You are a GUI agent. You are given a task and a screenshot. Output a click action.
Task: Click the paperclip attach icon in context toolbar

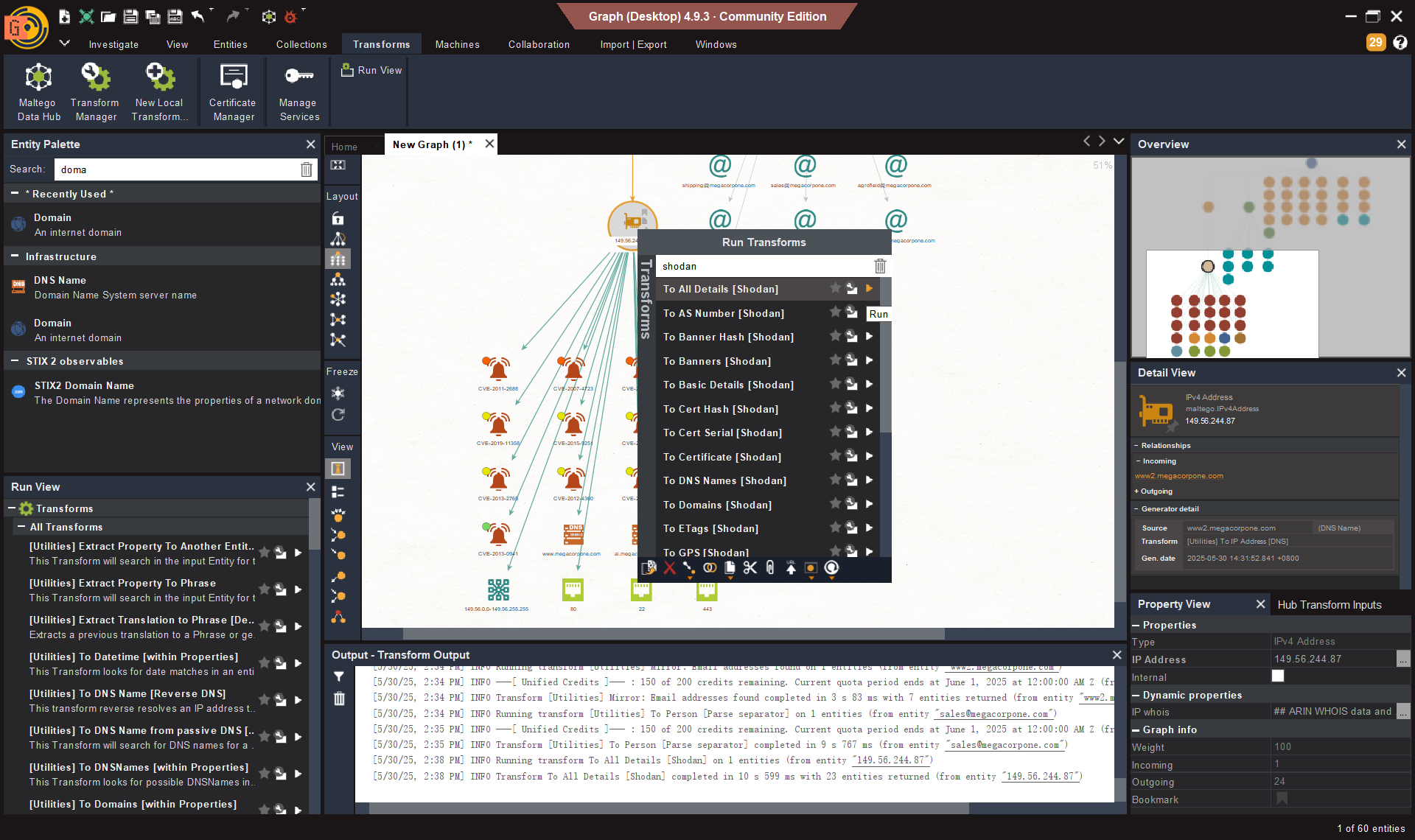click(x=770, y=568)
